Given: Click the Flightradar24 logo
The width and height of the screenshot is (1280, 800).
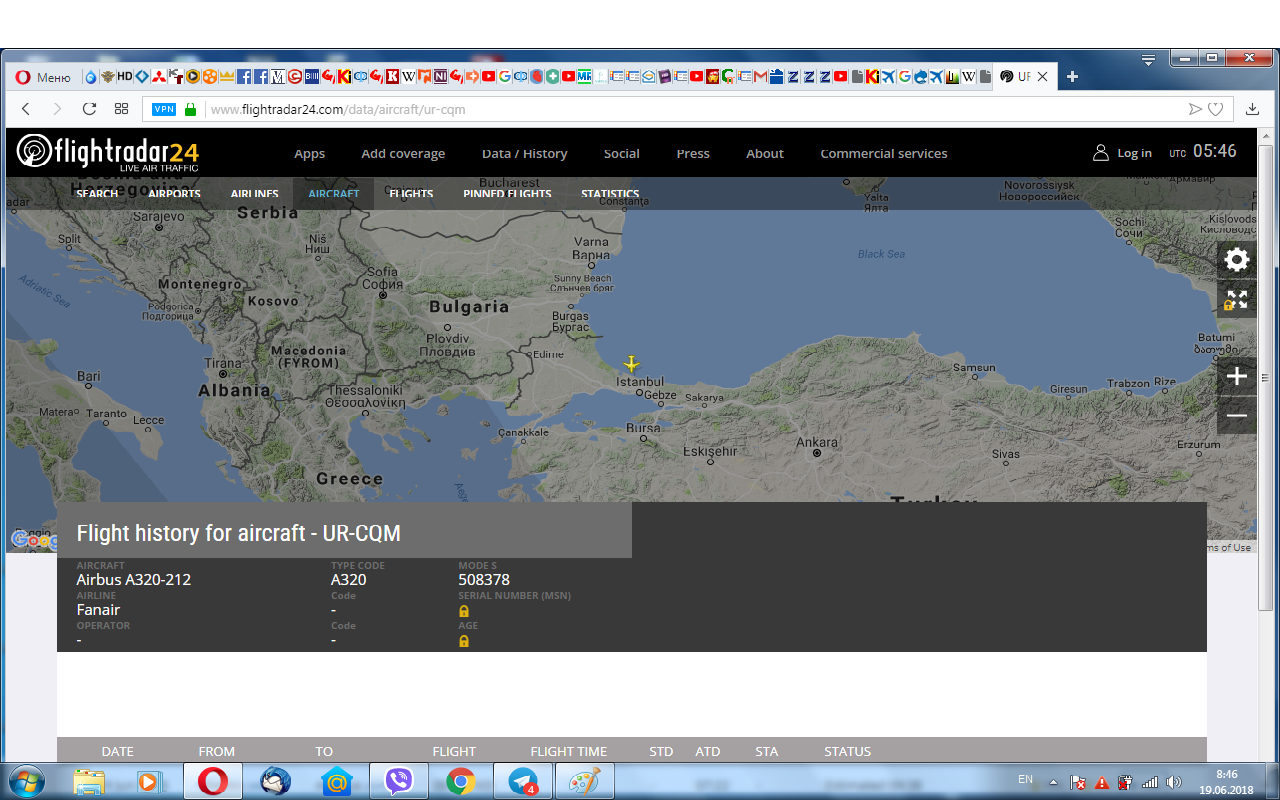Looking at the screenshot, I should [x=108, y=153].
